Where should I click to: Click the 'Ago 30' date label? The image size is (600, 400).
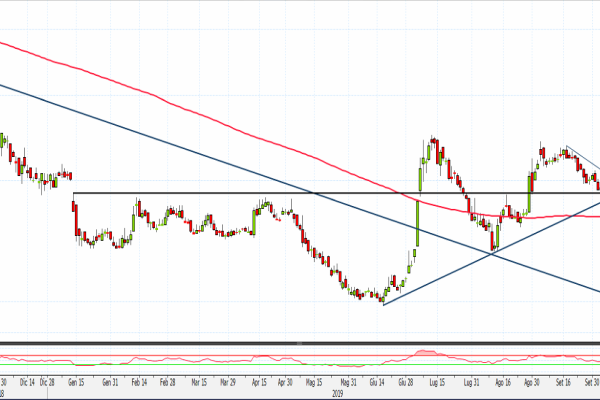point(531,382)
